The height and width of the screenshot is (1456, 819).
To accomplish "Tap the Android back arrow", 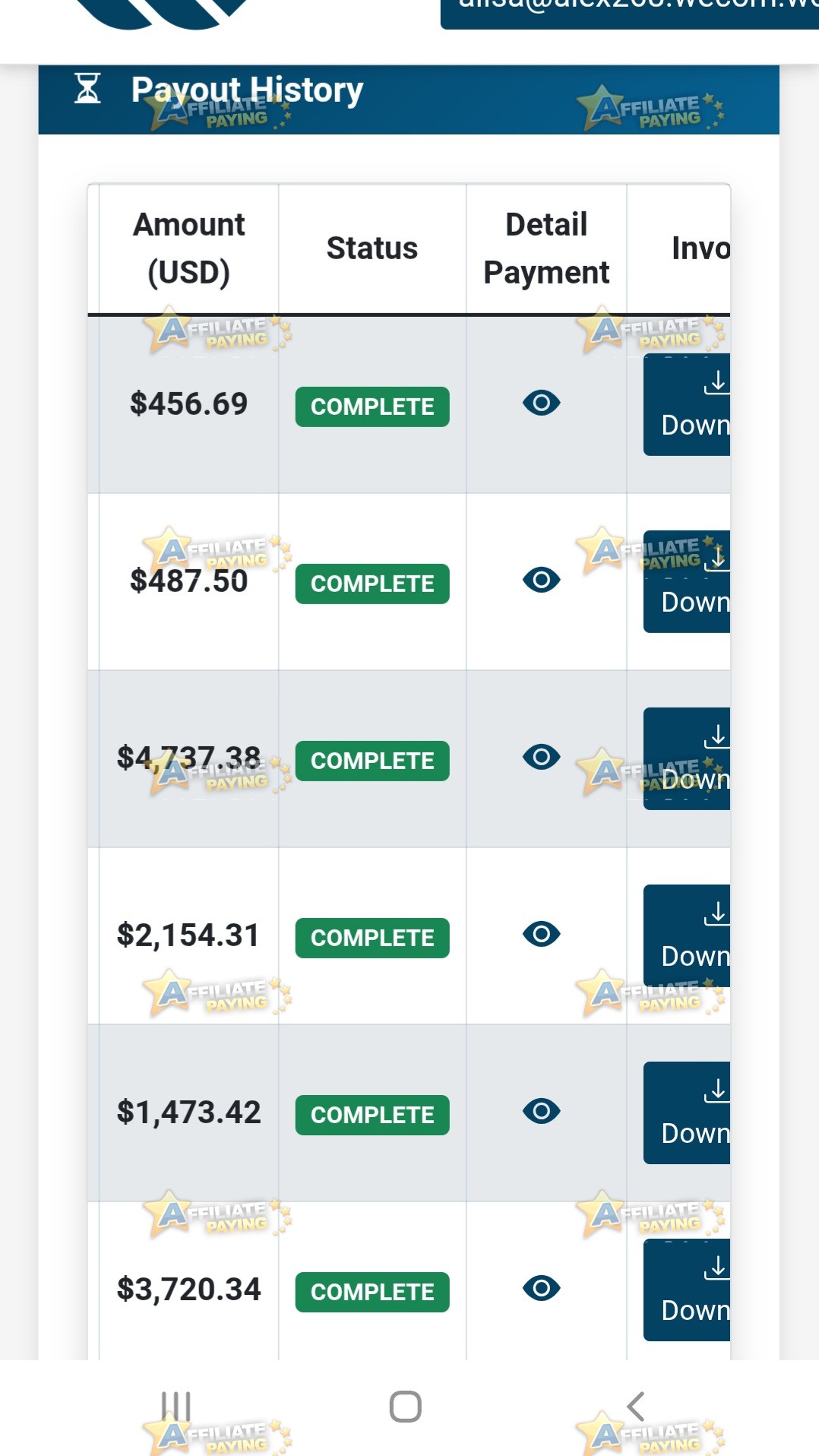I will 636,1407.
